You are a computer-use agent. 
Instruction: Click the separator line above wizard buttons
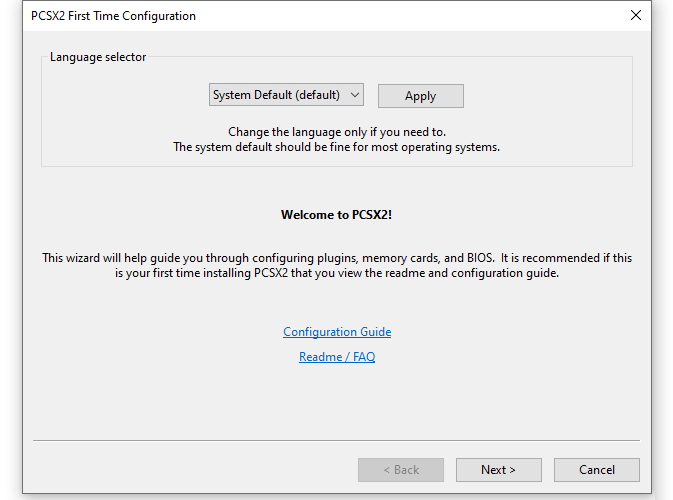336,440
